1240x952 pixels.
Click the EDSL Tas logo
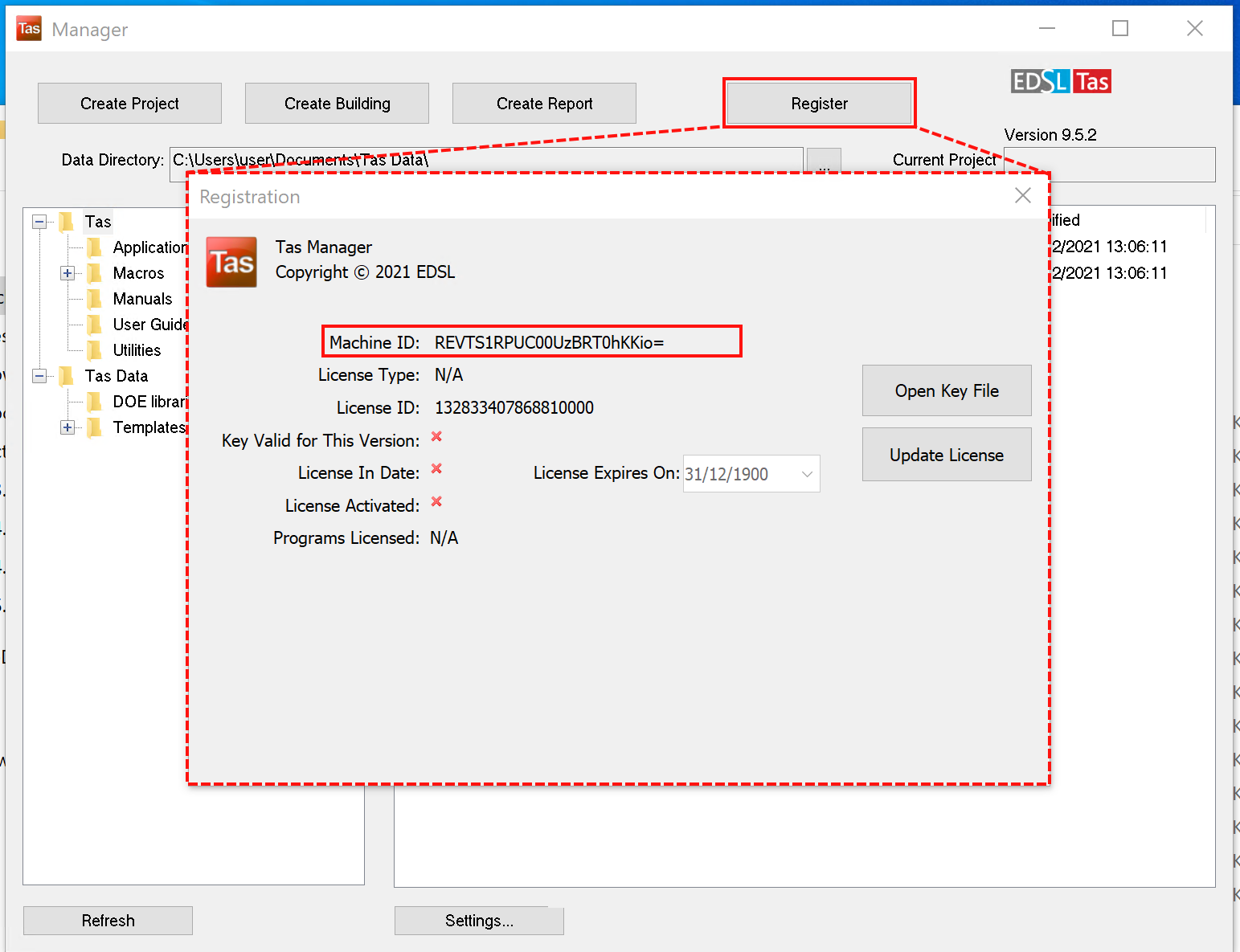click(x=1061, y=81)
